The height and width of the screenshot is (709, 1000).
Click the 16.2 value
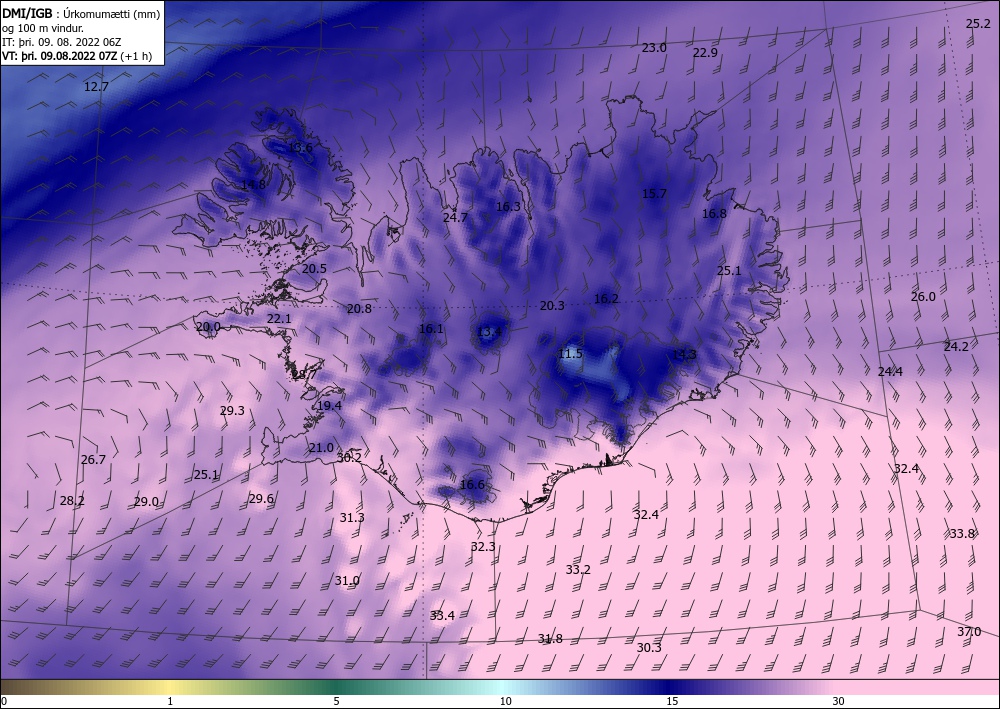coord(606,299)
